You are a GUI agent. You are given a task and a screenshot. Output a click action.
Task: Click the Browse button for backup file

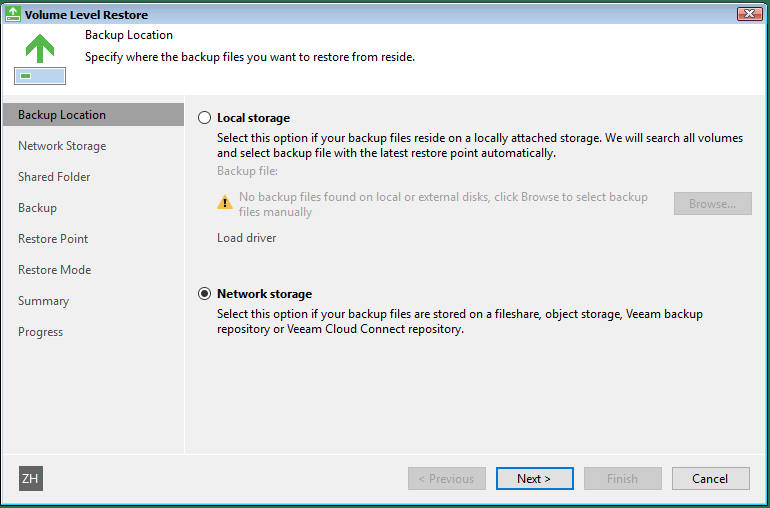coord(713,203)
